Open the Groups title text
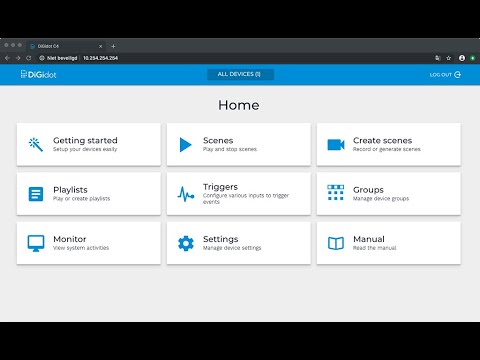 point(368,190)
